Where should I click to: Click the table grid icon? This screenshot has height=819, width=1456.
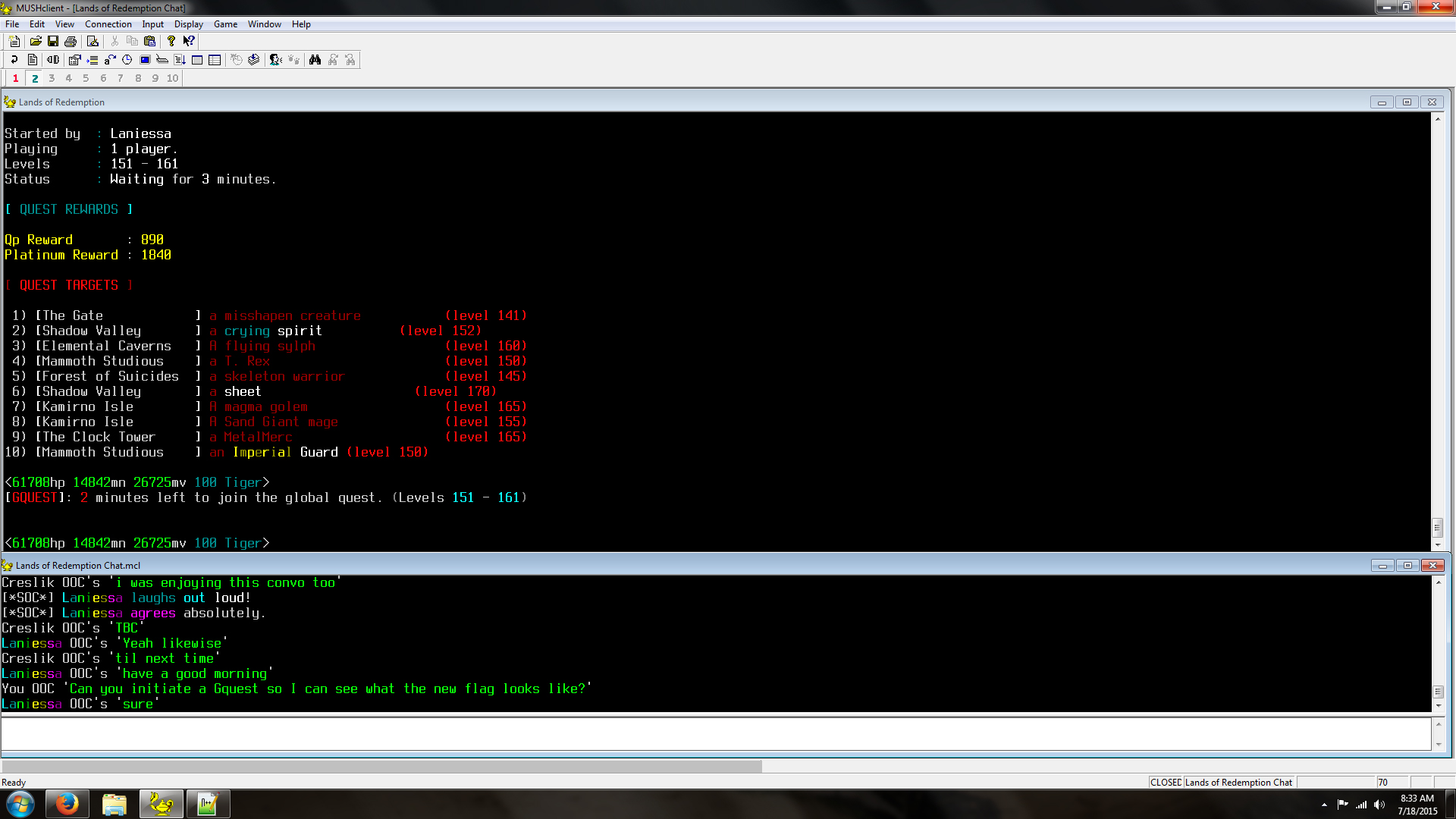point(215,60)
